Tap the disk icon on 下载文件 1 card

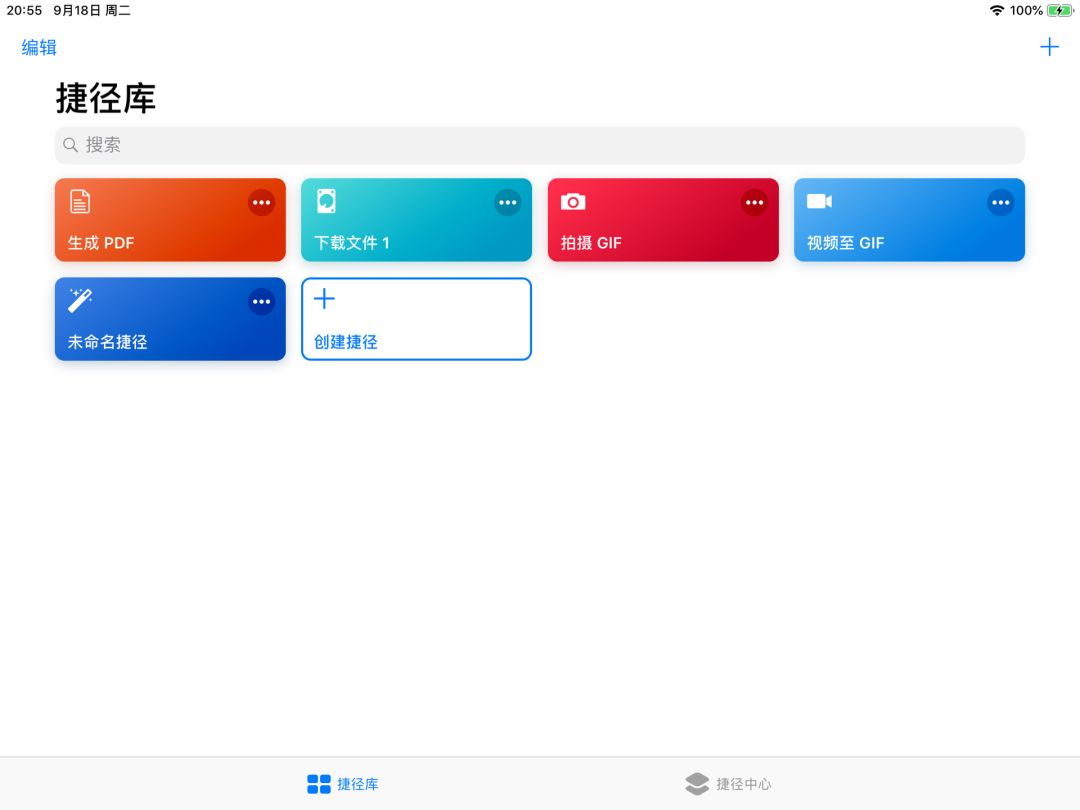pos(326,201)
